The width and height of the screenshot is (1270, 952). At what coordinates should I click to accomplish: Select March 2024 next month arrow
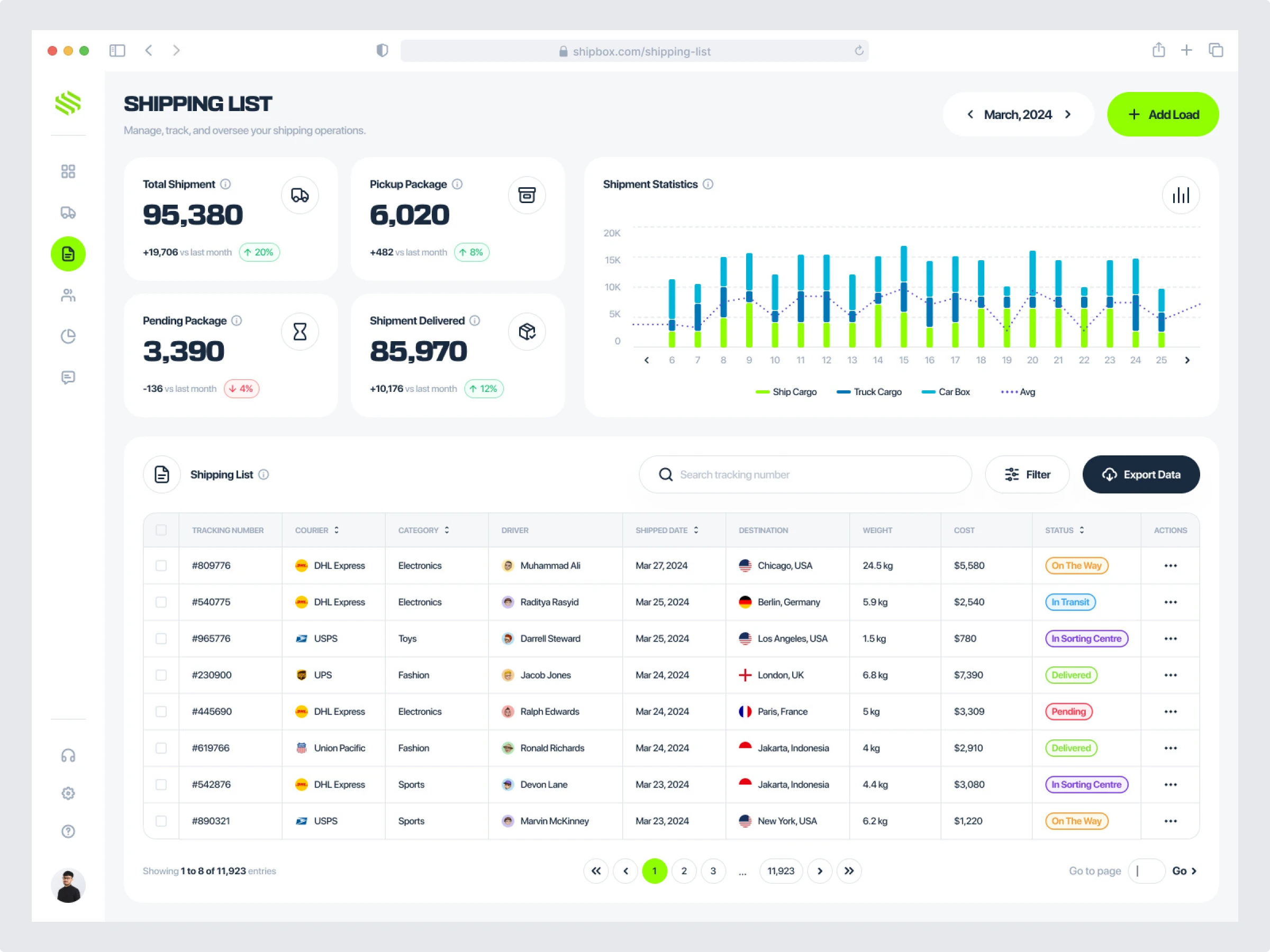[x=1070, y=113]
